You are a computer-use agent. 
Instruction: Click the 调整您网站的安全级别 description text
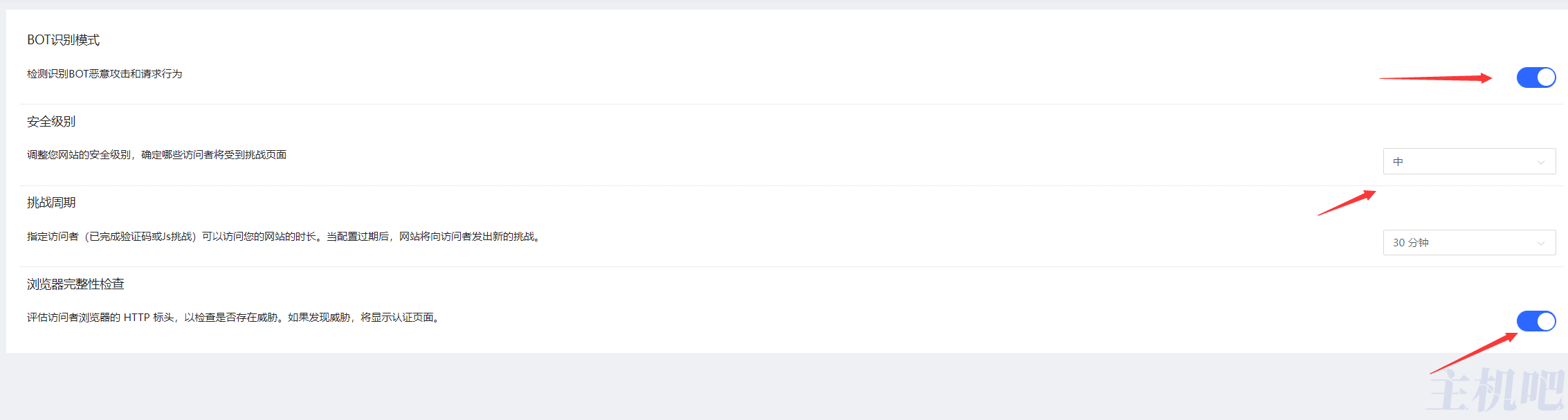156,155
